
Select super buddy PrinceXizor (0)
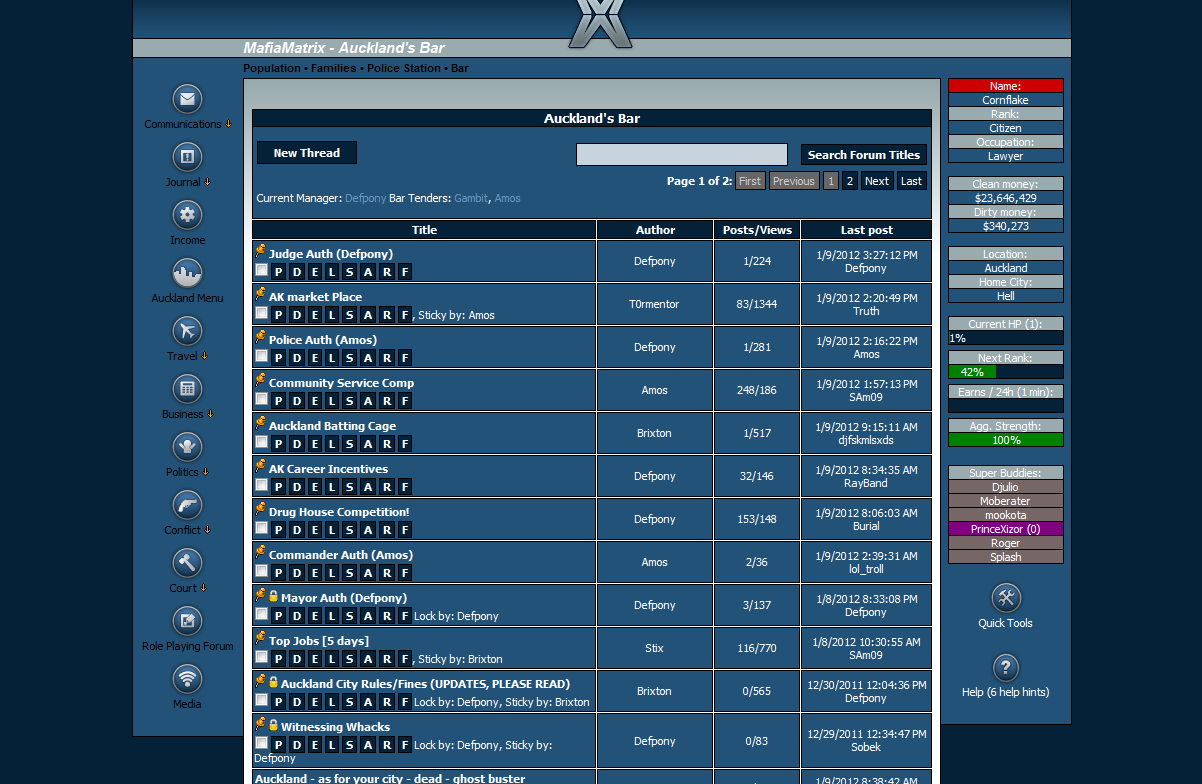pos(1006,529)
